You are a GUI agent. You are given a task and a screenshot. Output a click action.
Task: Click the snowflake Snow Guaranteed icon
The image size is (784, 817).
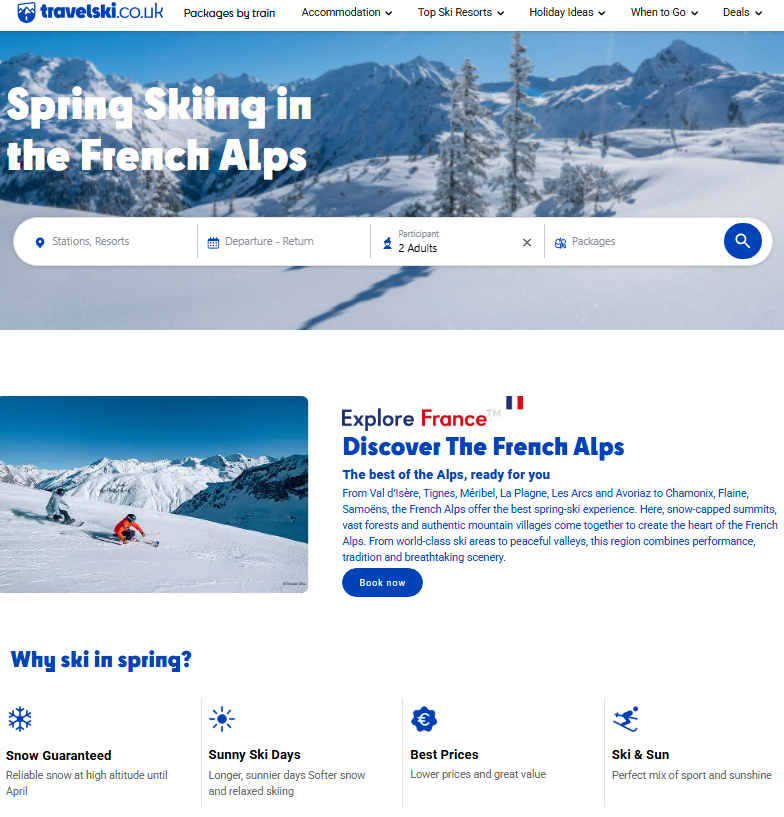tap(20, 718)
